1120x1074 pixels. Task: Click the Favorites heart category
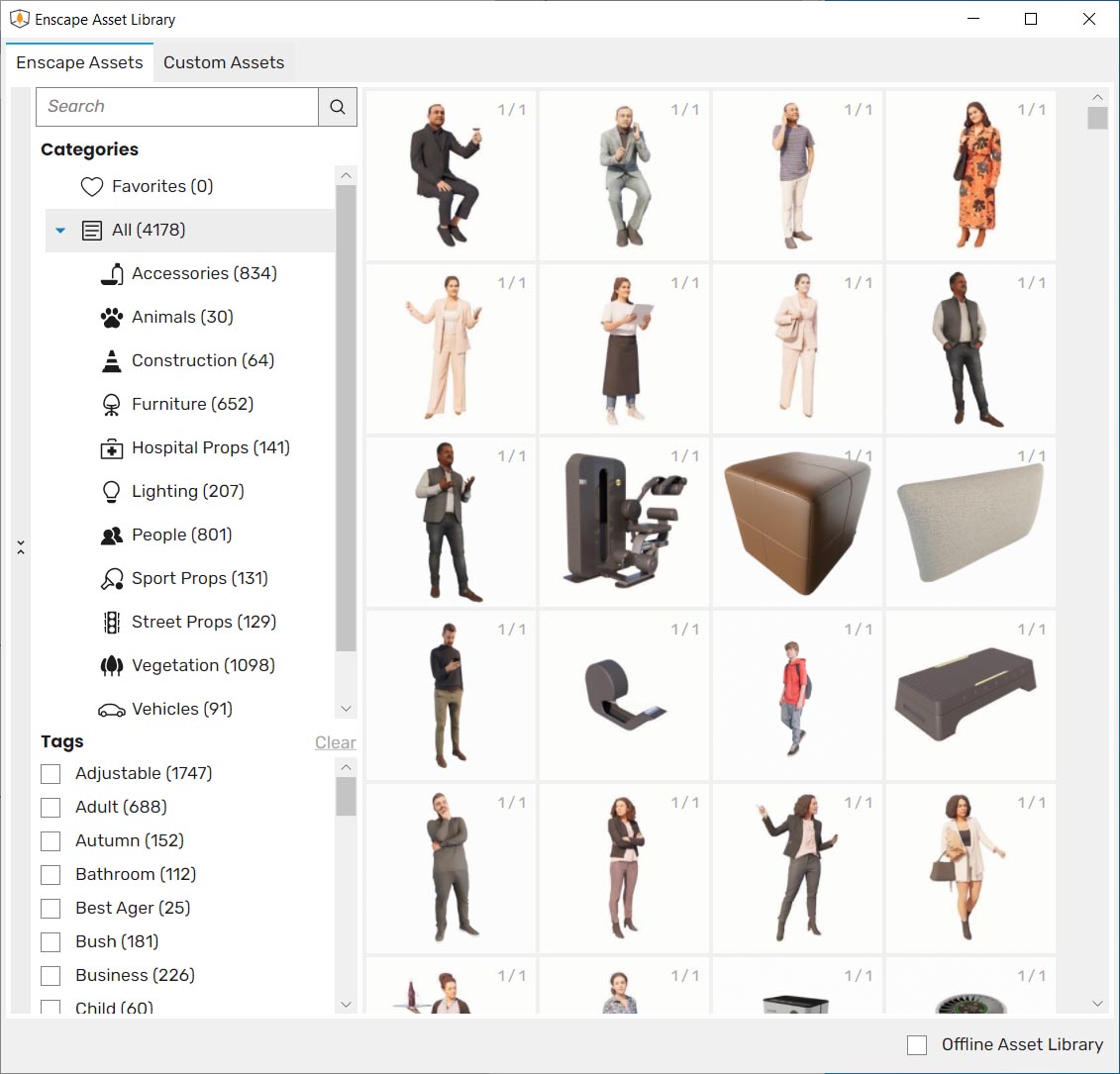pyautogui.click(x=91, y=186)
